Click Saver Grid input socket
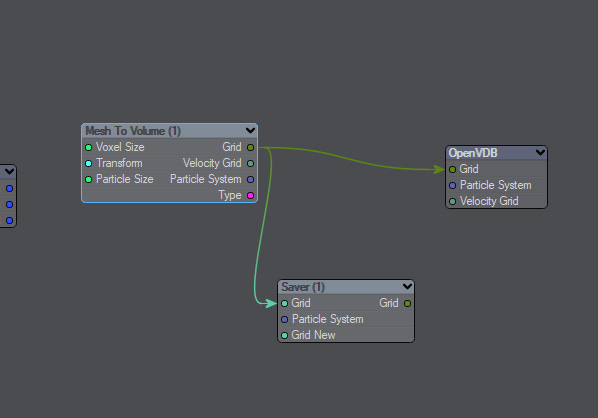This screenshot has width=598, height=418. click(284, 303)
